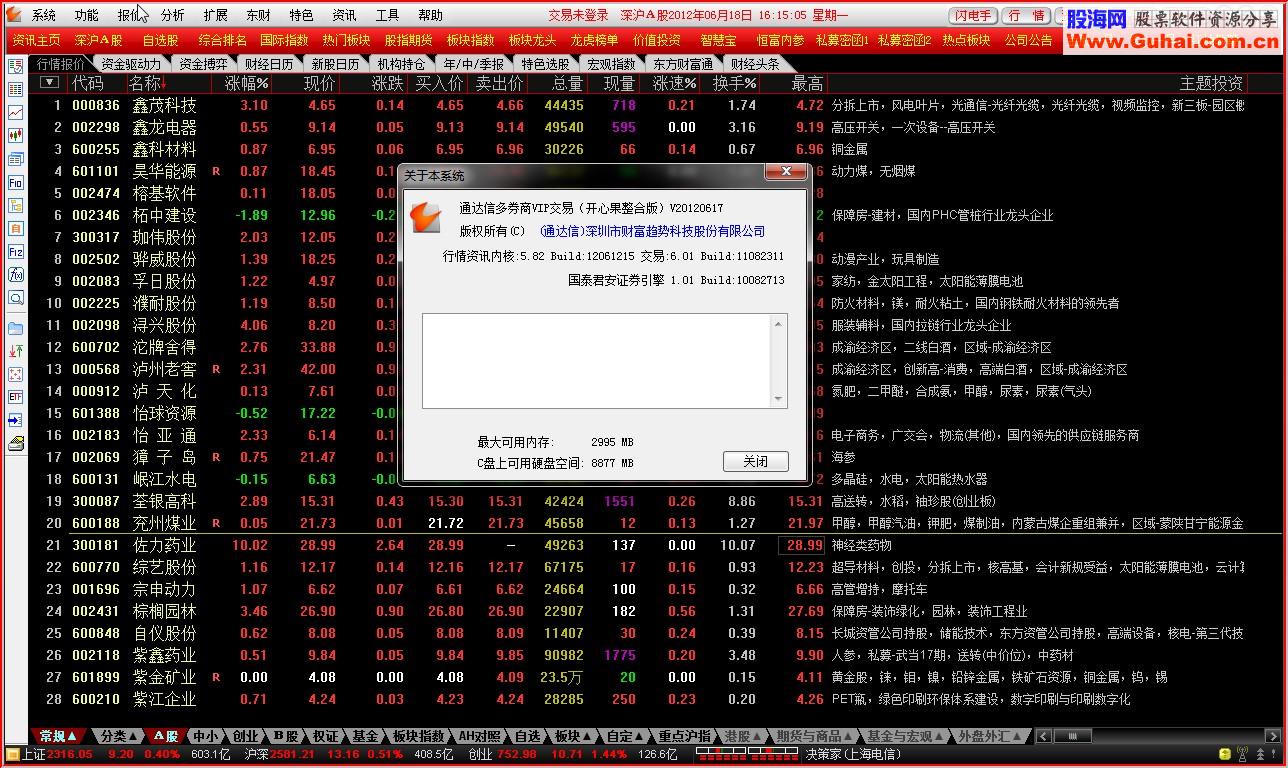This screenshot has width=1288, height=768.
Task: Switch to the 机构持仓 tab
Action: 400,64
